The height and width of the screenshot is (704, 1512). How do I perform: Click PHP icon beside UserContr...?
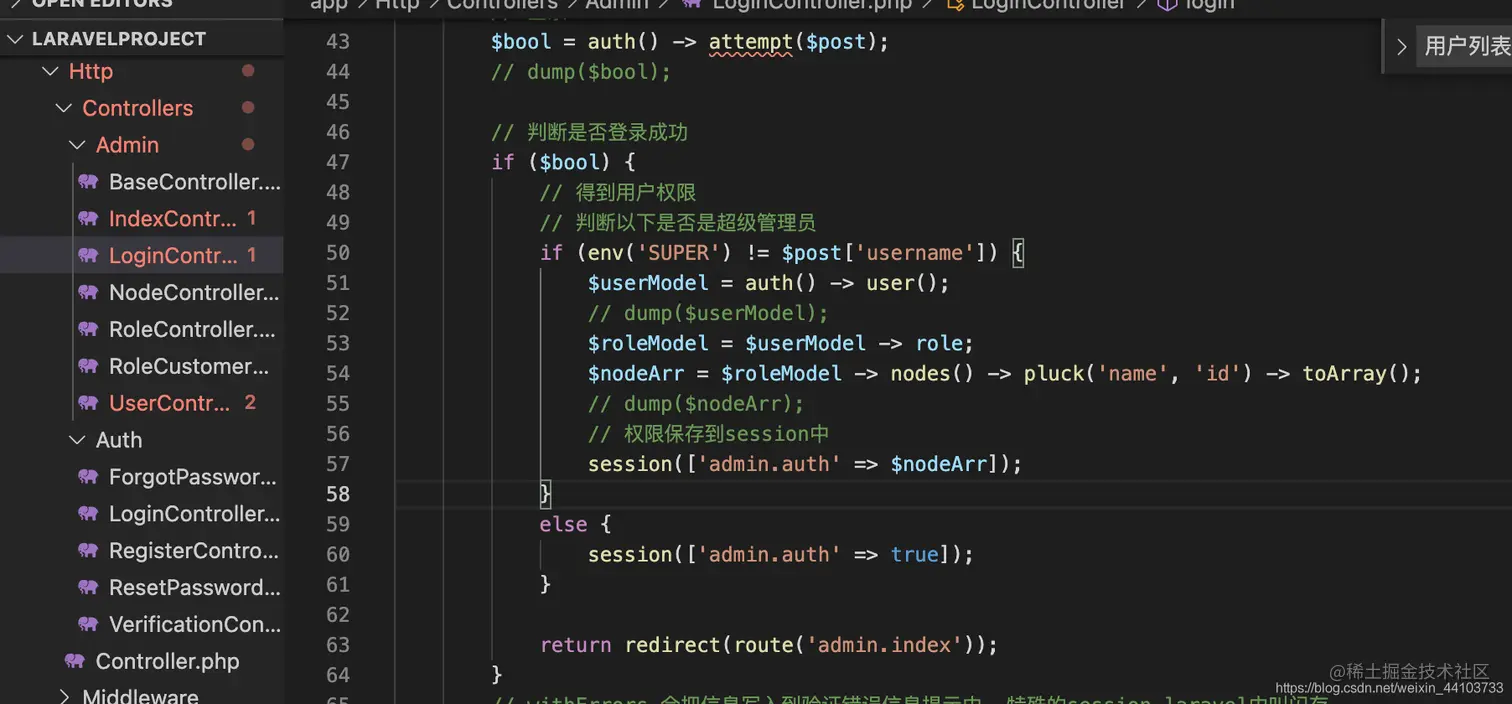pos(88,403)
